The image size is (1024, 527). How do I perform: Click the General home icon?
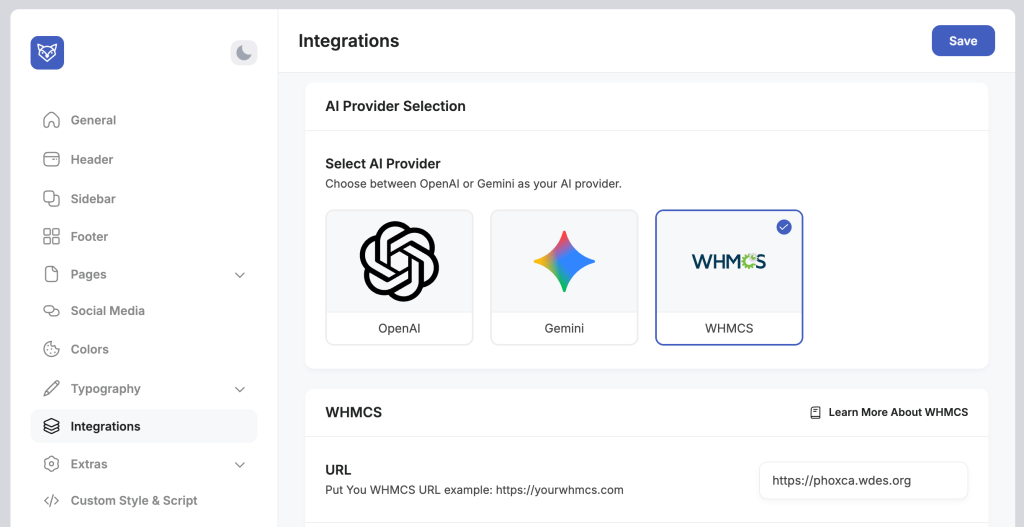52,120
